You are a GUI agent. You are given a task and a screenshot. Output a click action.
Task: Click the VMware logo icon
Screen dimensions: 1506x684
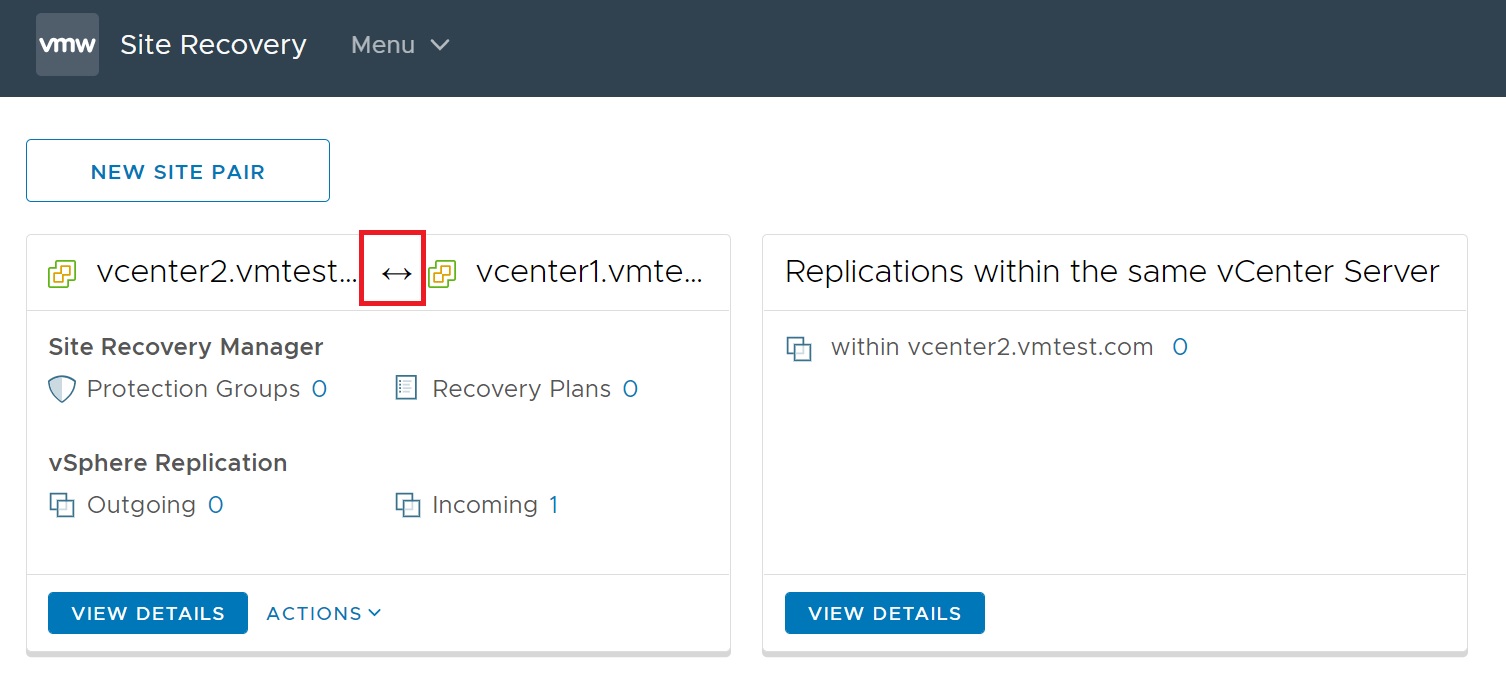(x=67, y=45)
